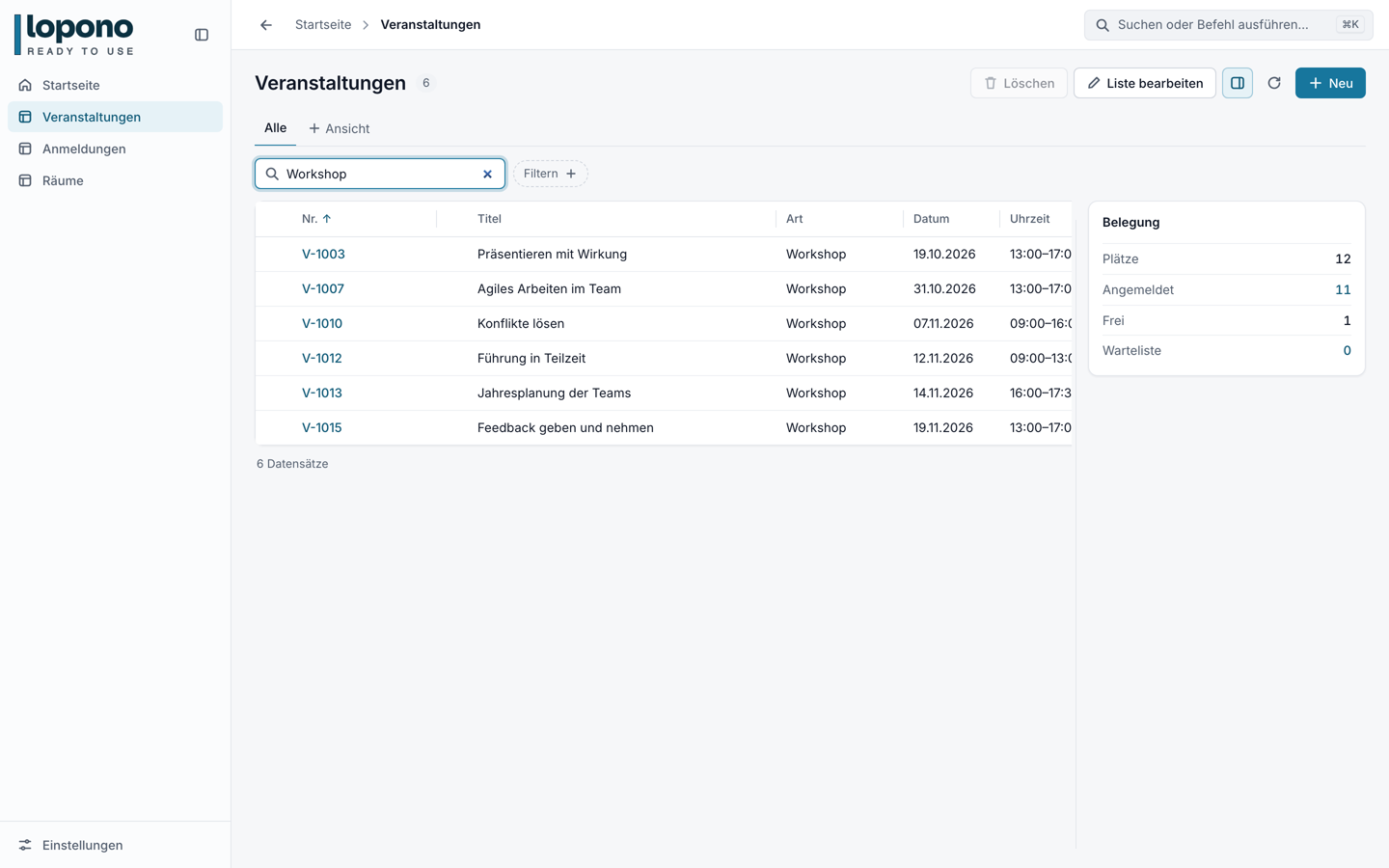
Task: Select Veranstaltungen in the sidebar
Action: pos(115,117)
